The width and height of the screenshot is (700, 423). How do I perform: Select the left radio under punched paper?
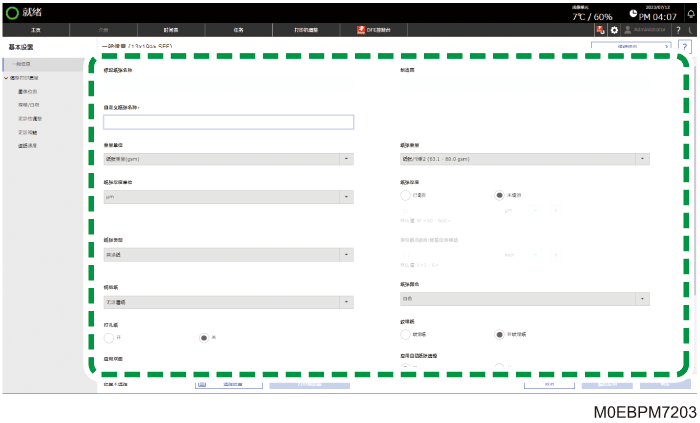(x=109, y=338)
